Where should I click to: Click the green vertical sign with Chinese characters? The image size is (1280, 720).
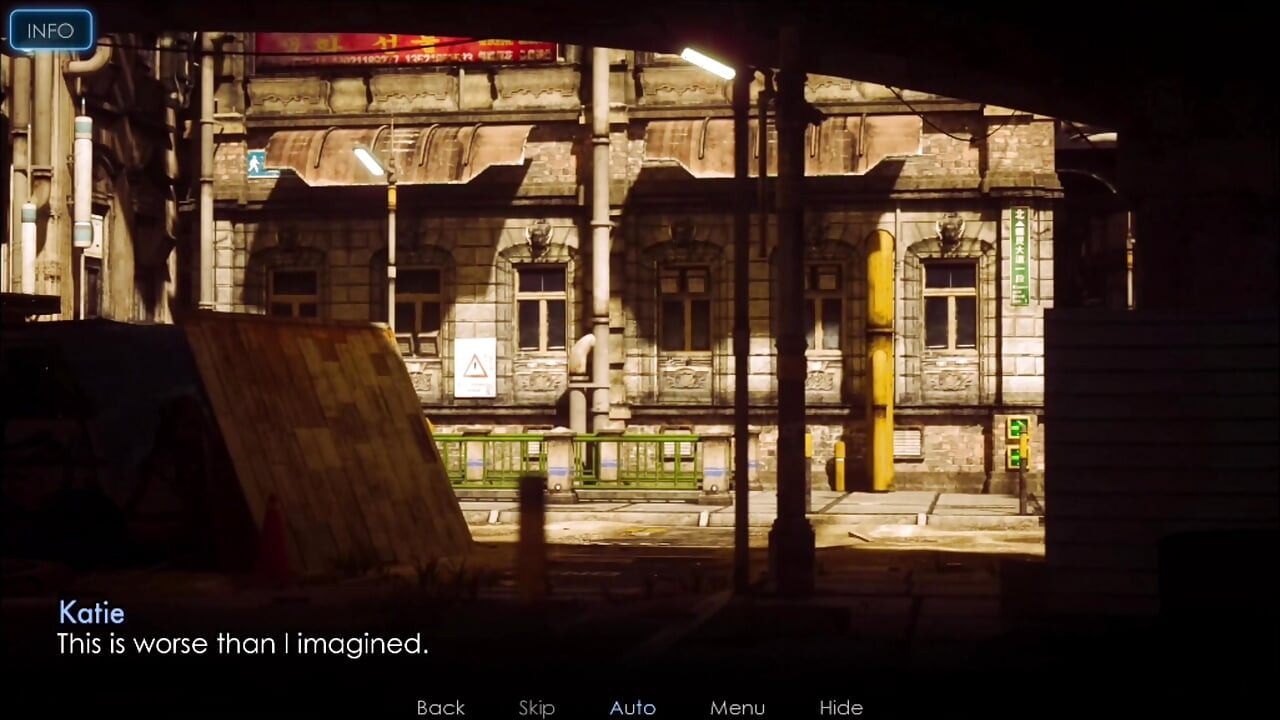(x=1019, y=256)
